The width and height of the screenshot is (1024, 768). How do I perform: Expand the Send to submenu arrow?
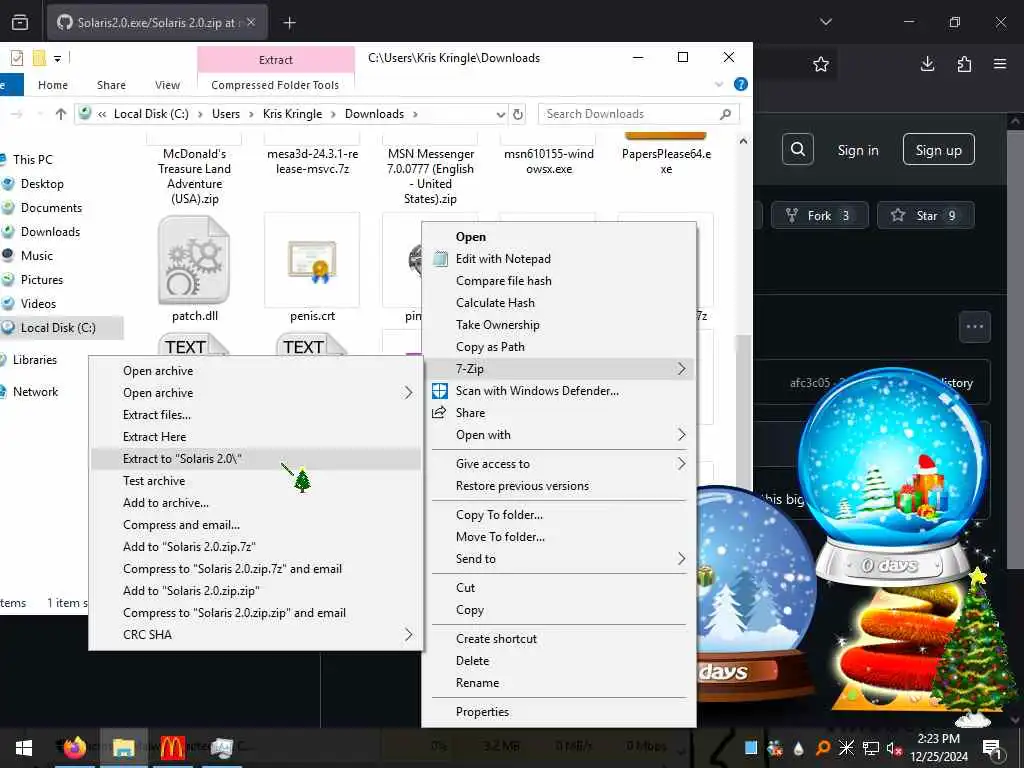[x=681, y=559]
